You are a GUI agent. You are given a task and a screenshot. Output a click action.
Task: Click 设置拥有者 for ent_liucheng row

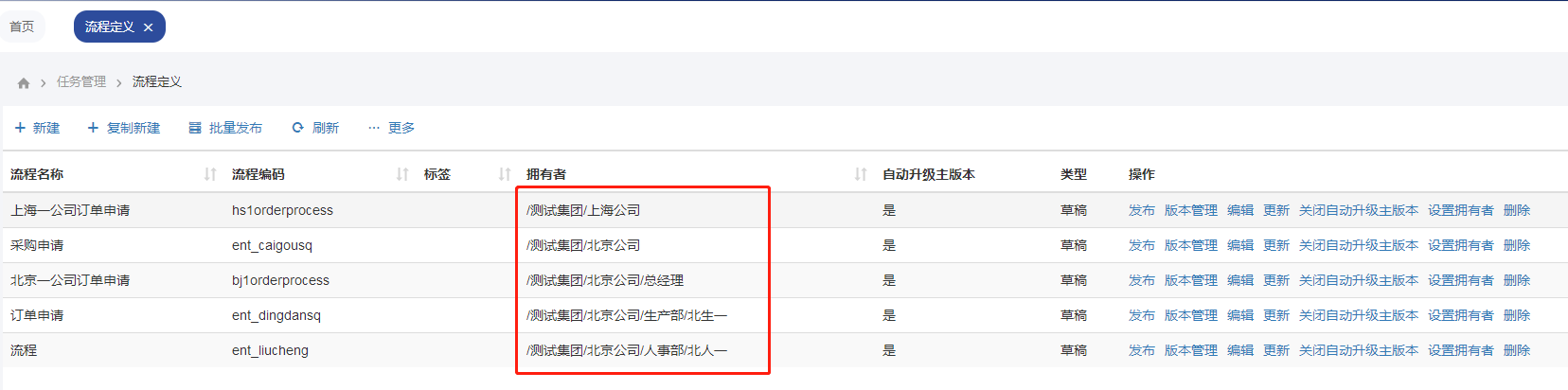[x=1460, y=350]
